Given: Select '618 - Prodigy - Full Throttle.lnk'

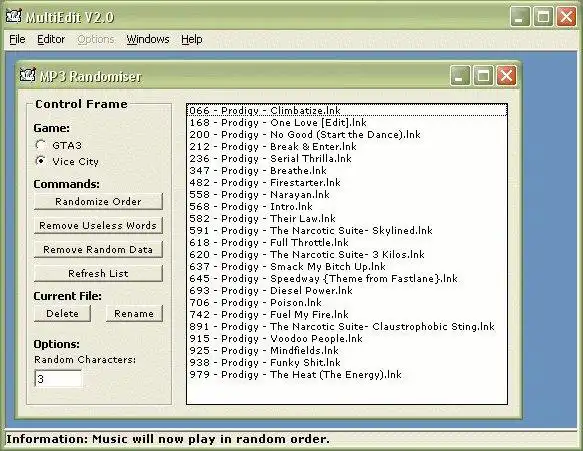Looking at the screenshot, I should 347,242.
